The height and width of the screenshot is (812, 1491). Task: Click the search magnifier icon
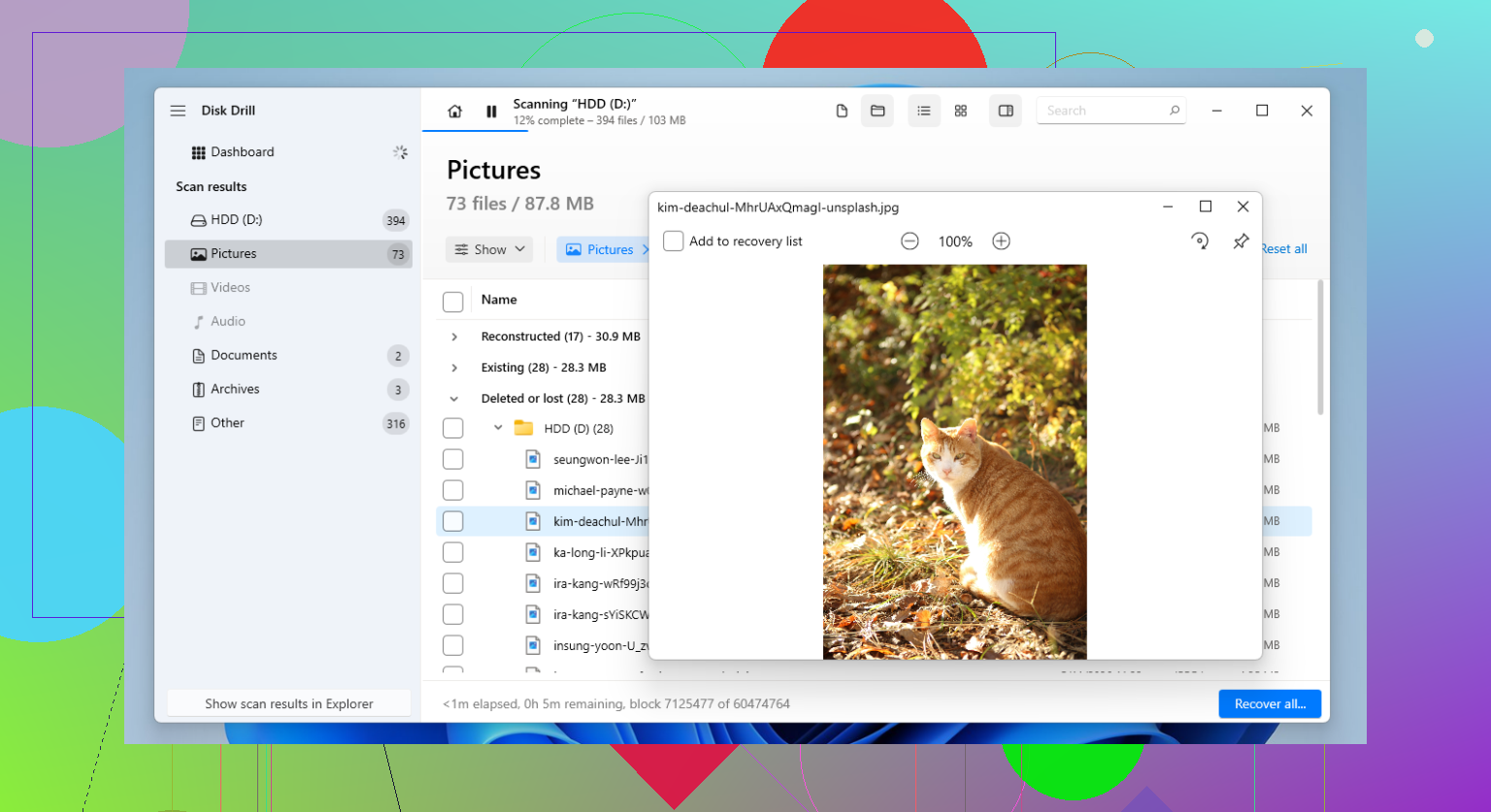[x=1175, y=111]
